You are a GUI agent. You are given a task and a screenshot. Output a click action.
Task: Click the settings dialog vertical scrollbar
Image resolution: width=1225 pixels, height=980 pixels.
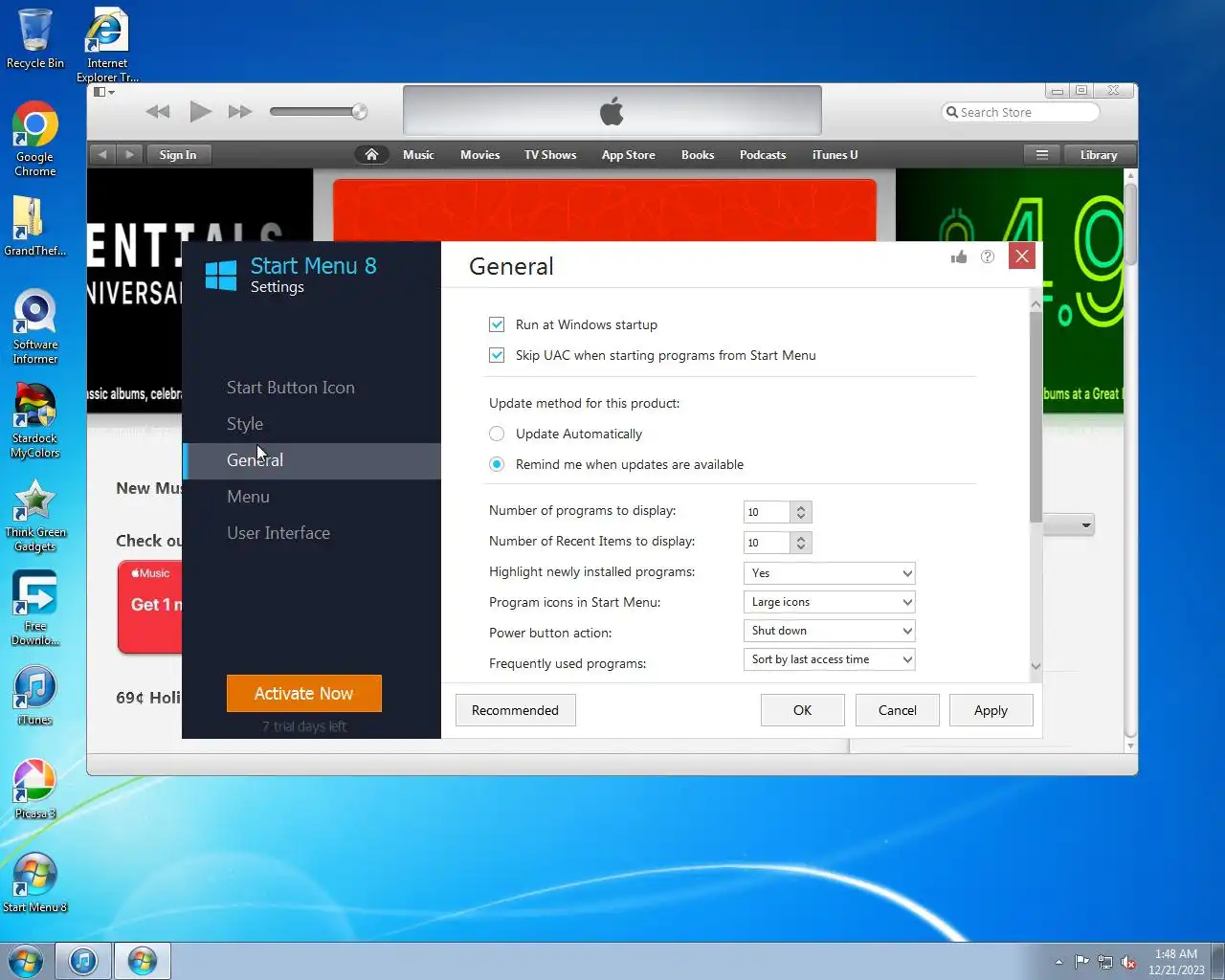point(1036,415)
